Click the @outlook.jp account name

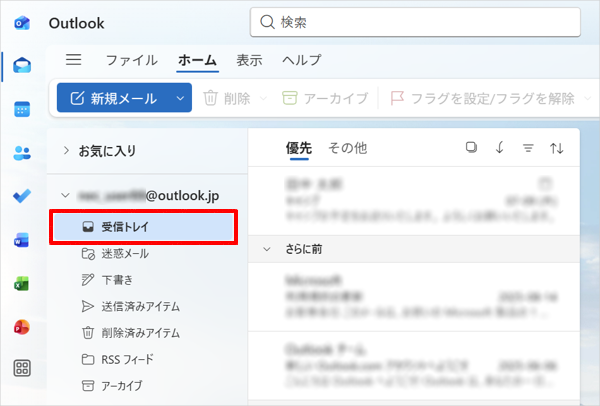tap(148, 196)
